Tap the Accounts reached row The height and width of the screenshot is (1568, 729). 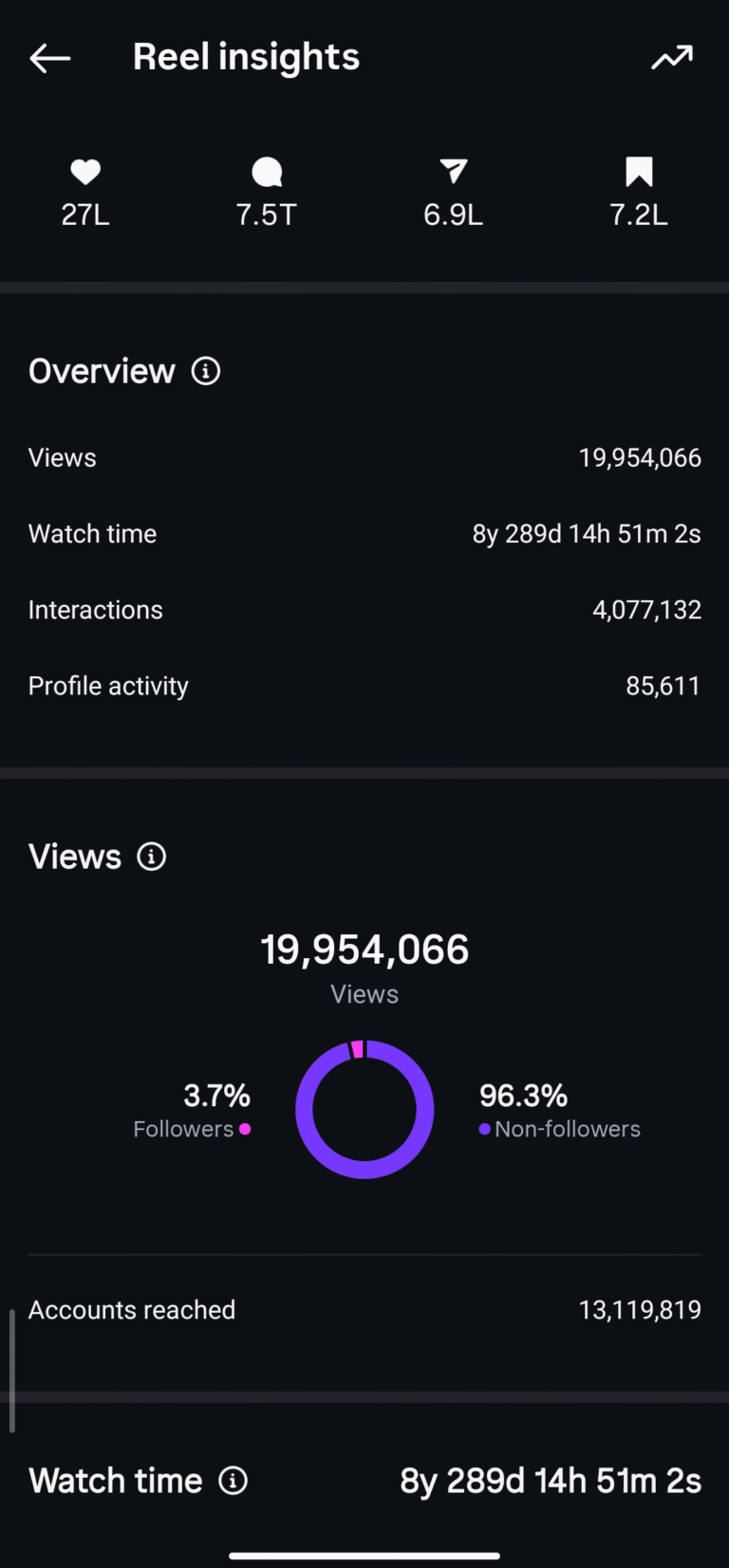(x=364, y=1310)
